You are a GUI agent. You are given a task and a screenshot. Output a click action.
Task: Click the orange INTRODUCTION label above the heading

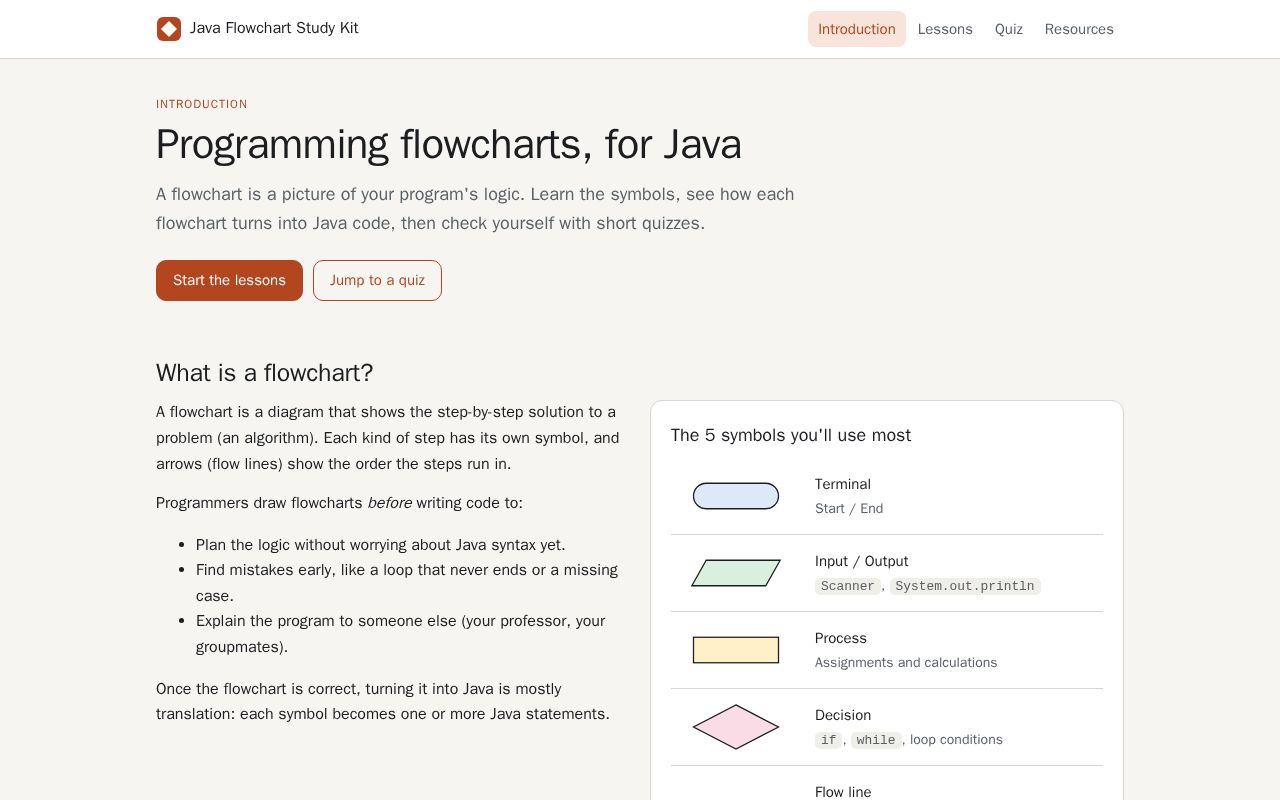coord(202,104)
